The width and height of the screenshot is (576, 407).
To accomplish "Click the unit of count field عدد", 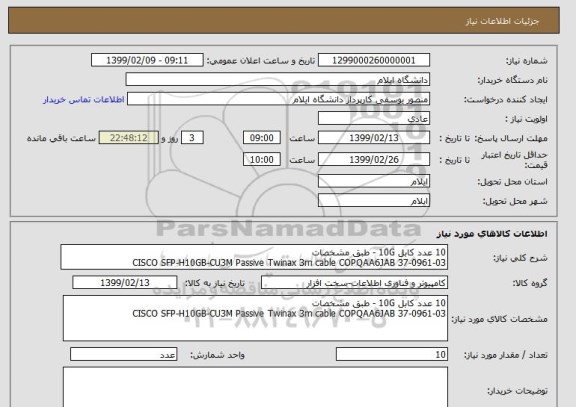I will pos(123,354).
